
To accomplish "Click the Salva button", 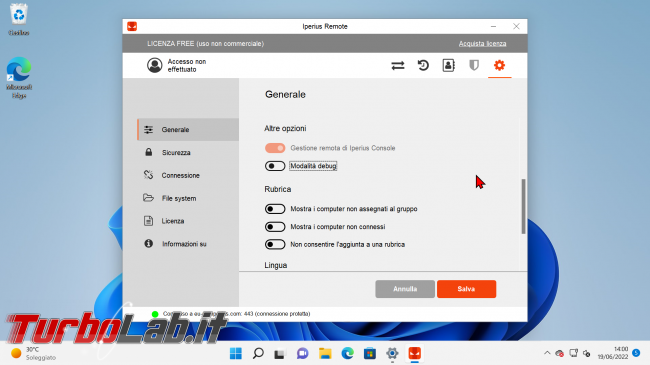I will [x=466, y=289].
